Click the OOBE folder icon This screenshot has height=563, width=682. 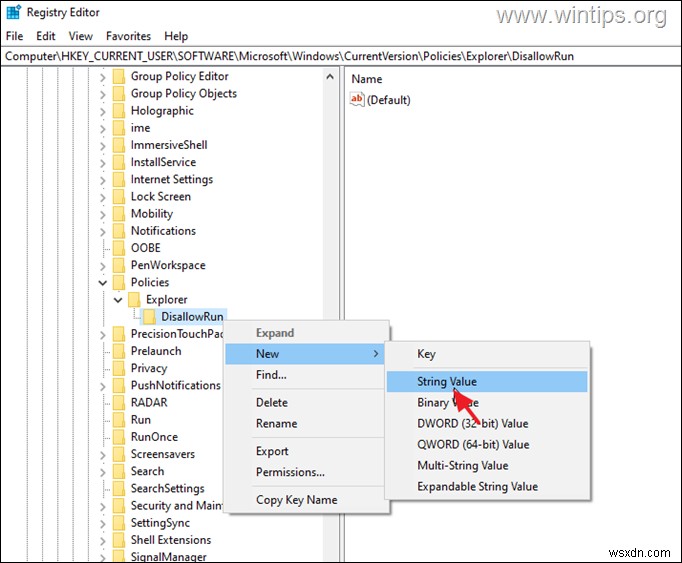[119, 248]
